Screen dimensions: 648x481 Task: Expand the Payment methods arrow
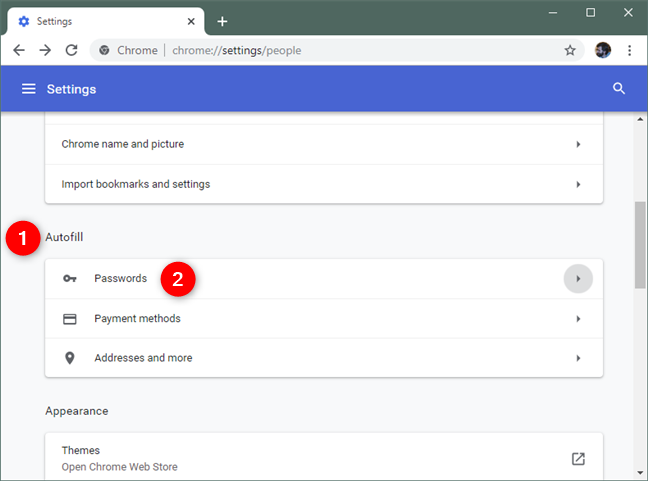tap(578, 319)
